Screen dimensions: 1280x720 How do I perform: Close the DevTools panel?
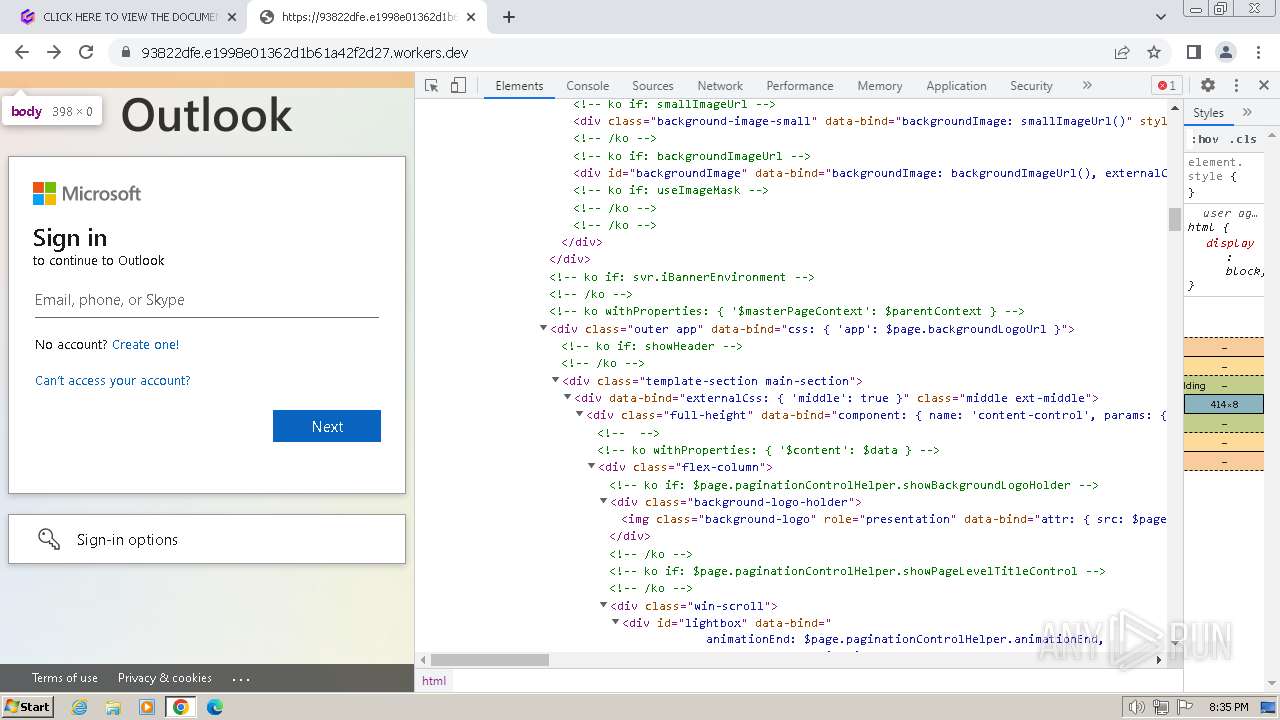(x=1264, y=86)
